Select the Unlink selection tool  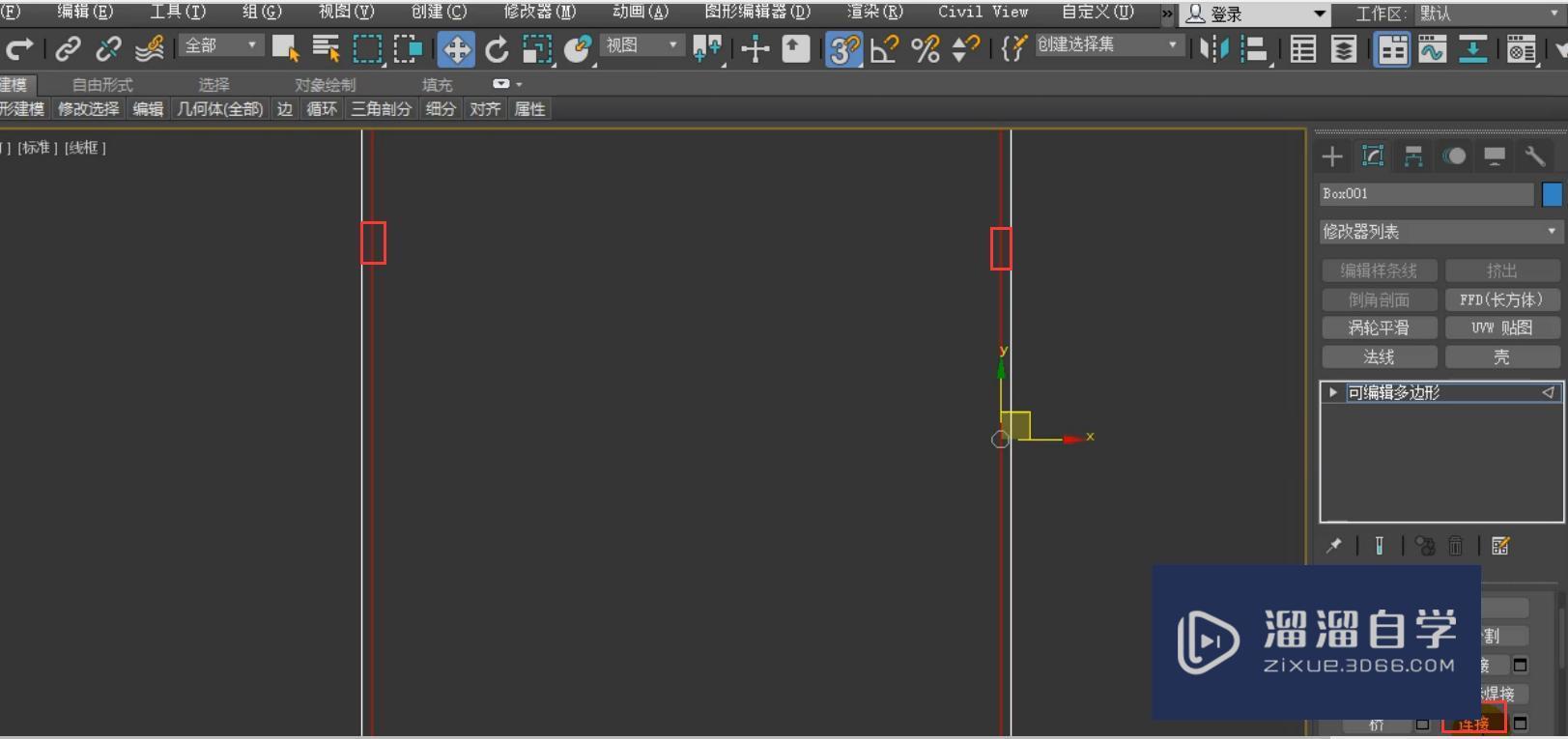(x=108, y=48)
